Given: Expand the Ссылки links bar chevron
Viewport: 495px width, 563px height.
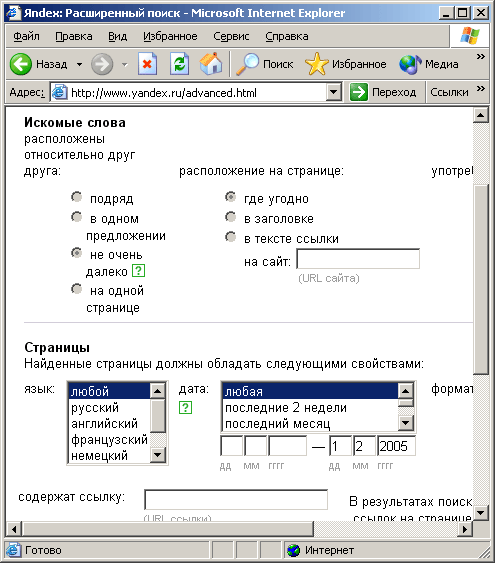Looking at the screenshot, I should tap(481, 88).
